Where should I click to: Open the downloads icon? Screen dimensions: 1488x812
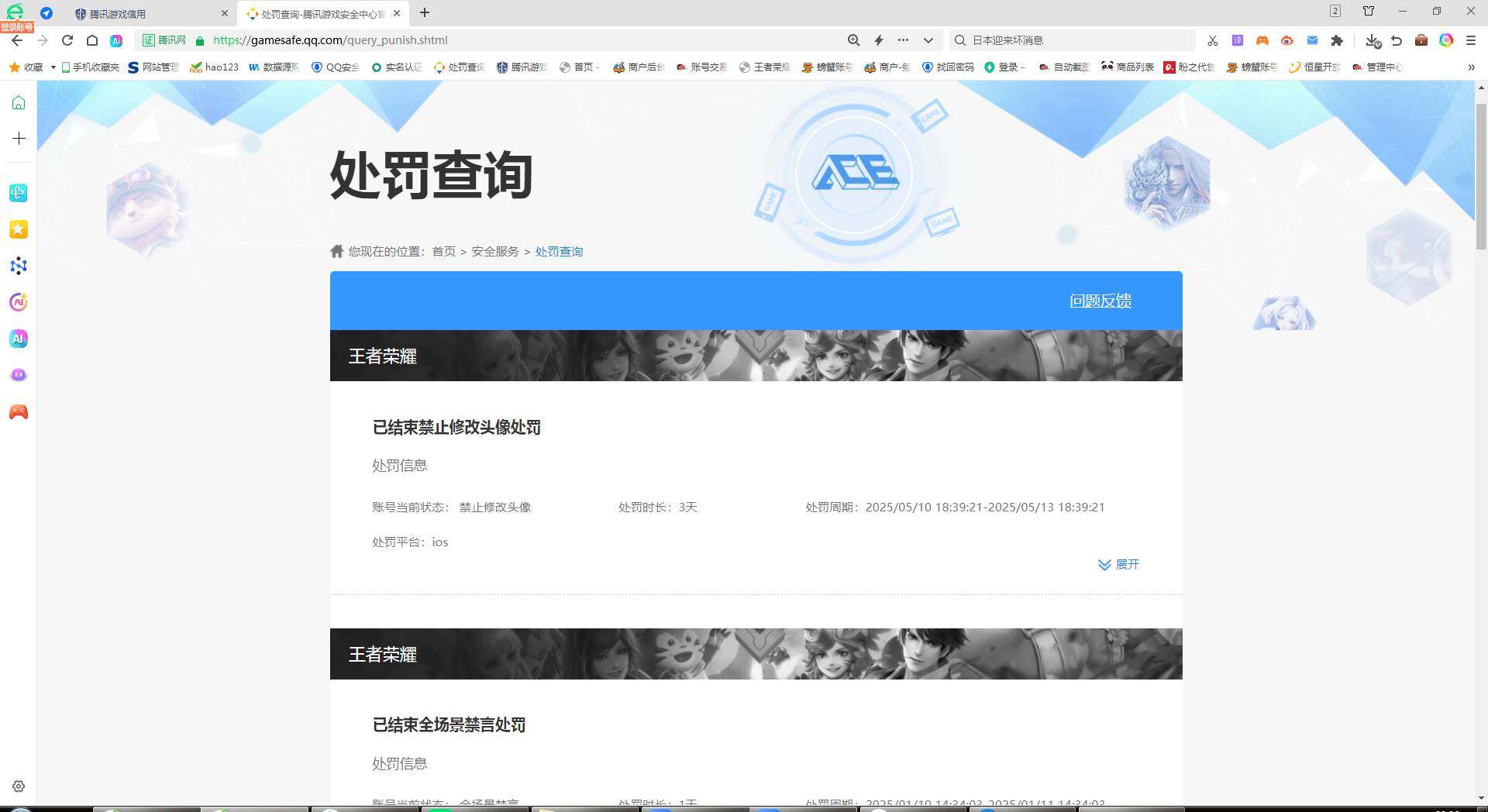[x=1373, y=40]
